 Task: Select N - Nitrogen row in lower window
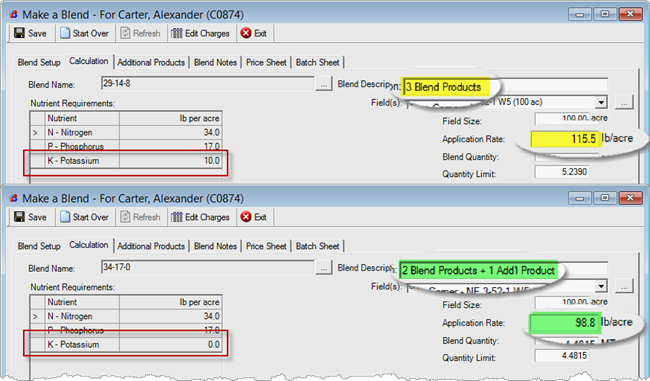coord(126,316)
